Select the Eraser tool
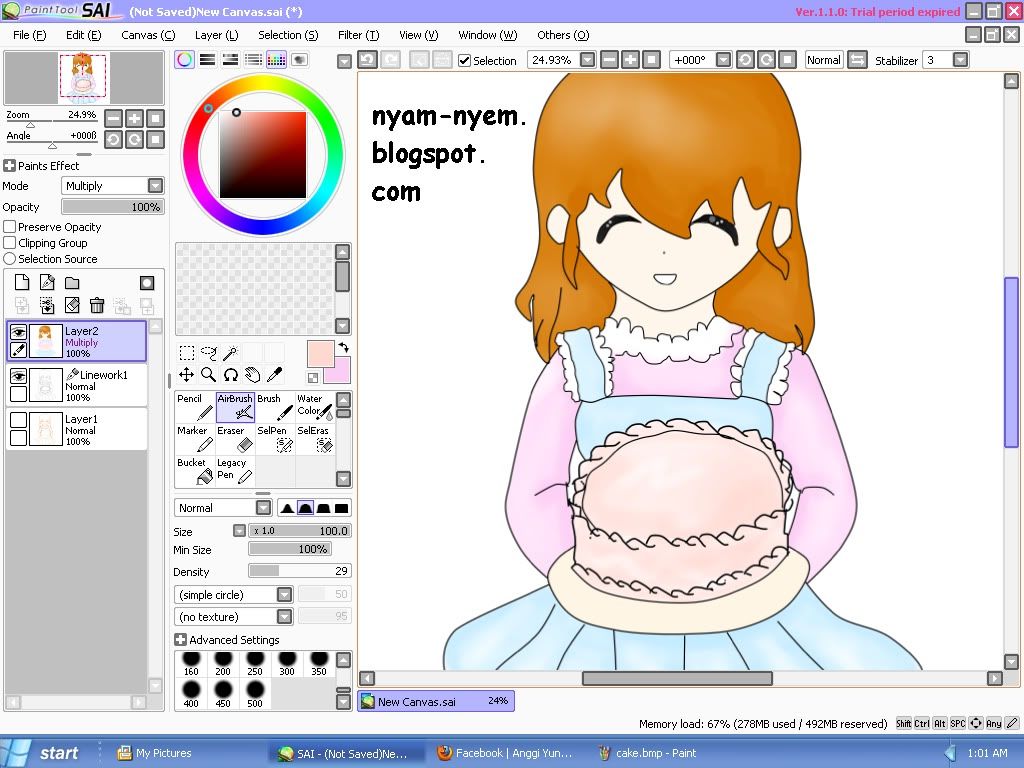The height and width of the screenshot is (768, 1024). click(235, 439)
